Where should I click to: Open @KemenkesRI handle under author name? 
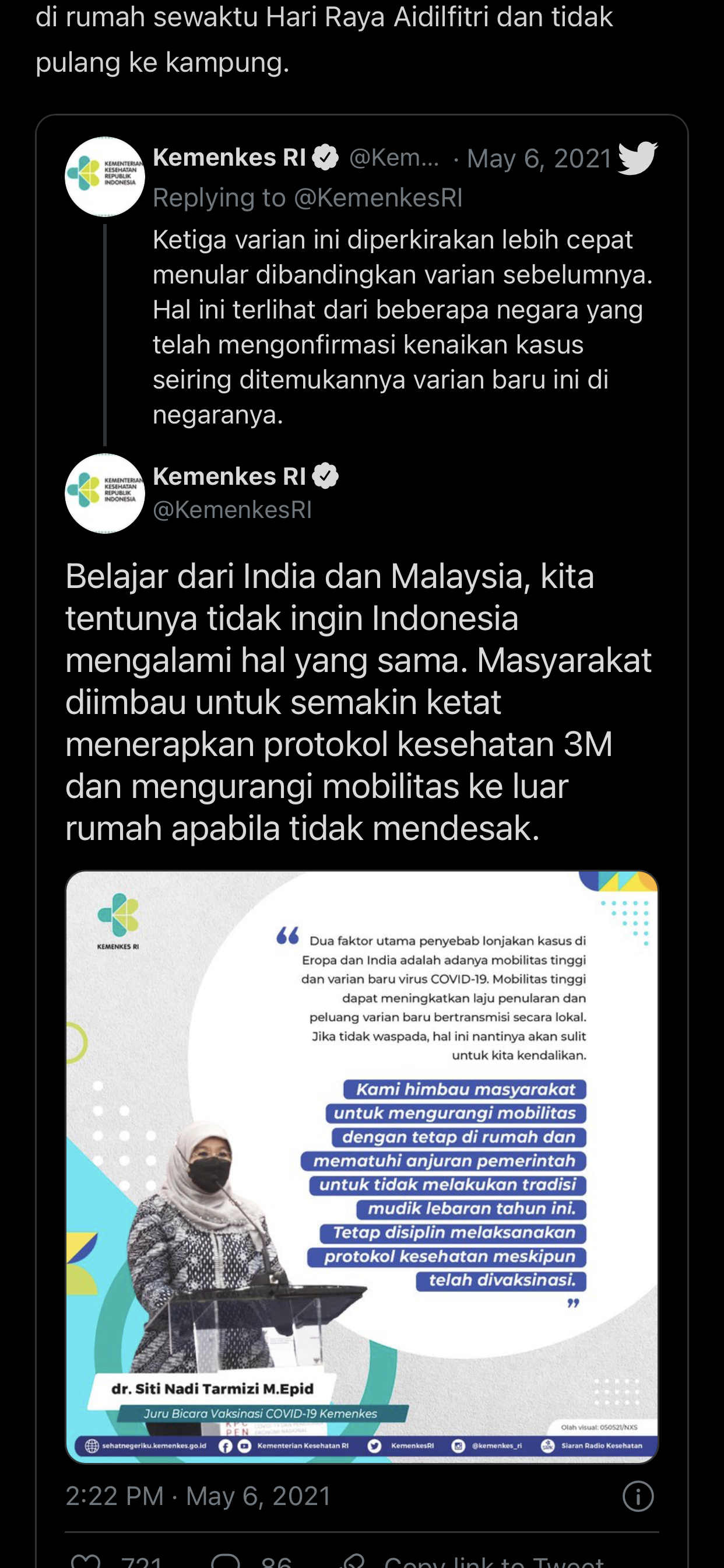(233, 509)
